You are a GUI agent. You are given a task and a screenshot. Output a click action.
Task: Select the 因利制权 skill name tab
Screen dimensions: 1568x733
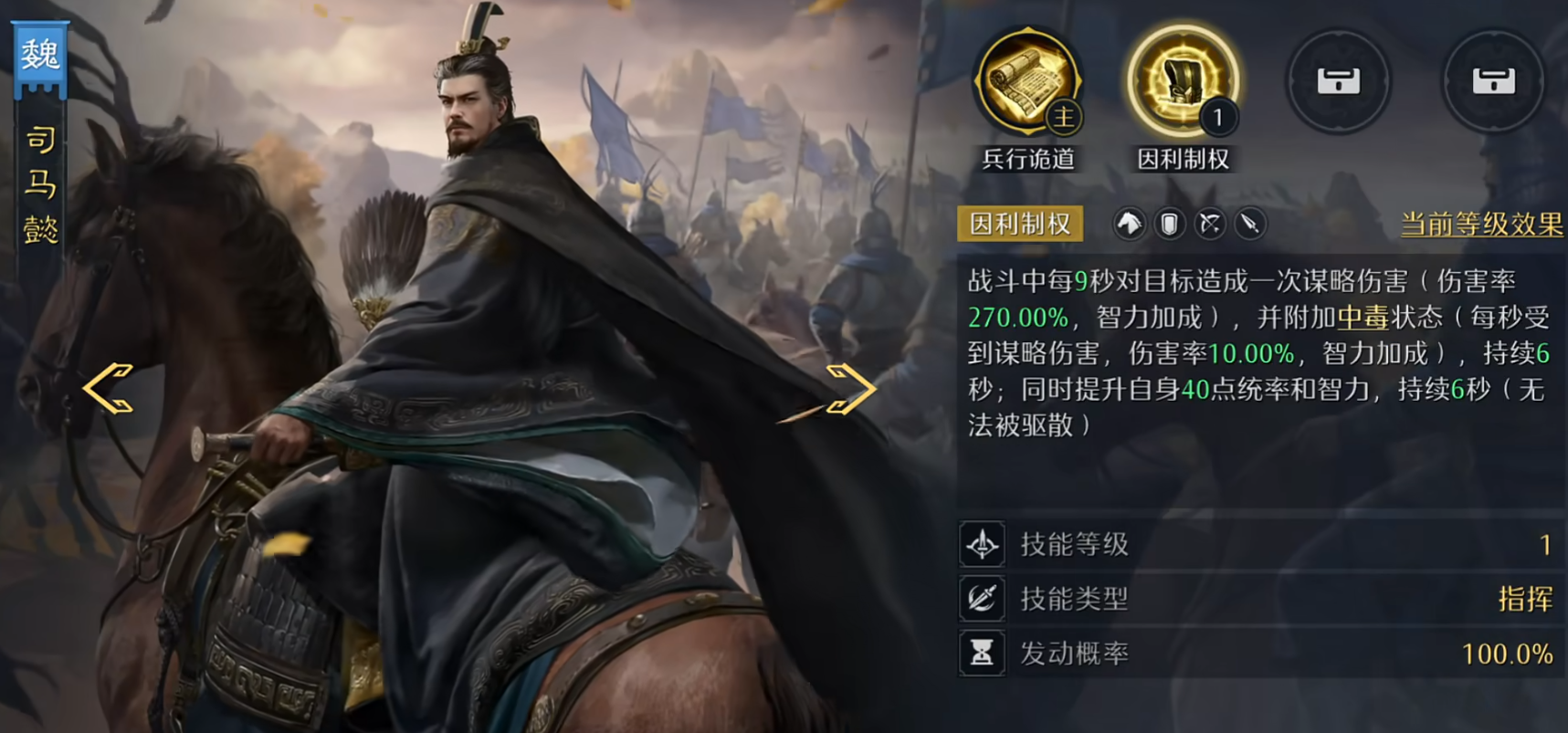coord(1020,224)
